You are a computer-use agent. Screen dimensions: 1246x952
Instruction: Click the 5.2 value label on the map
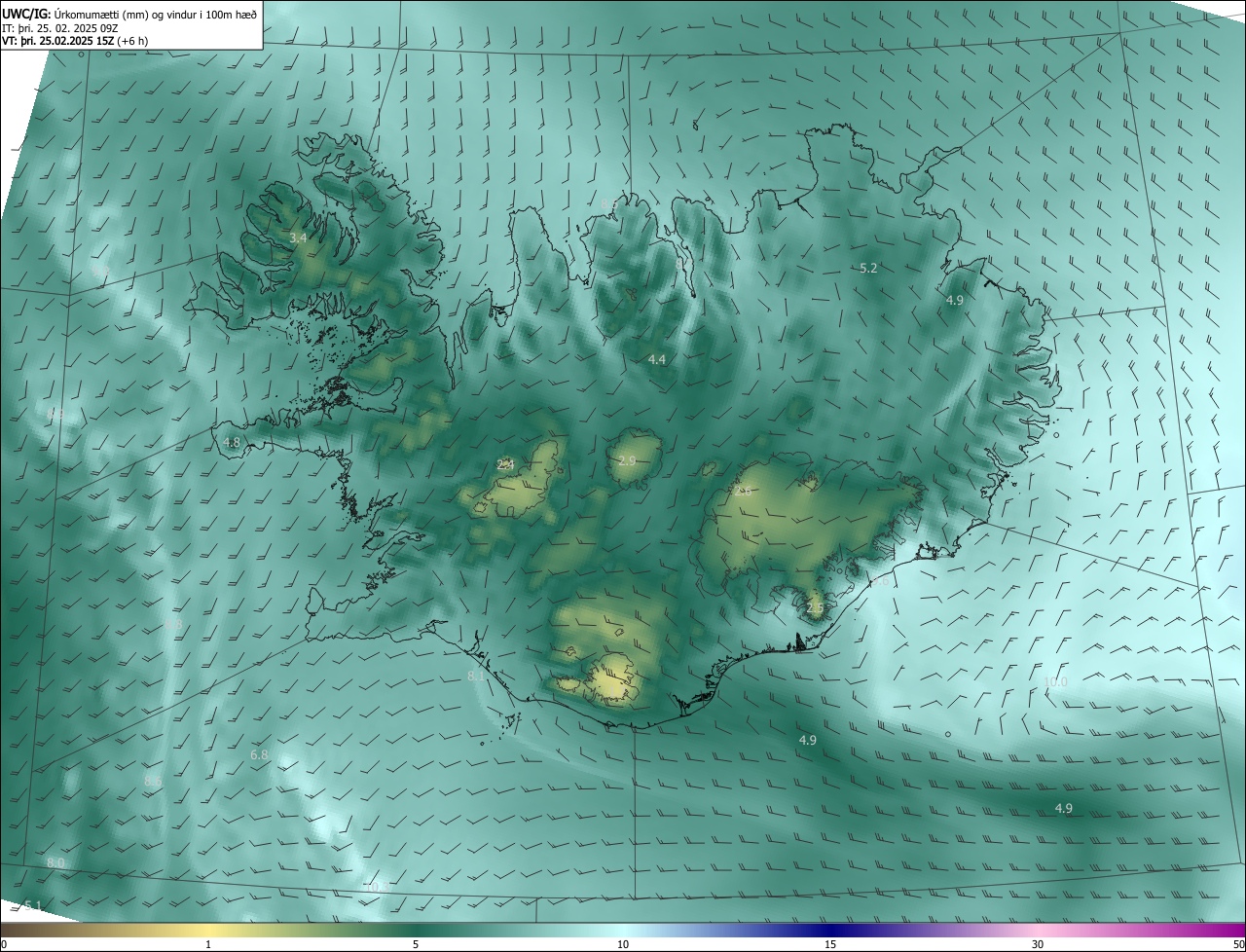(x=869, y=268)
